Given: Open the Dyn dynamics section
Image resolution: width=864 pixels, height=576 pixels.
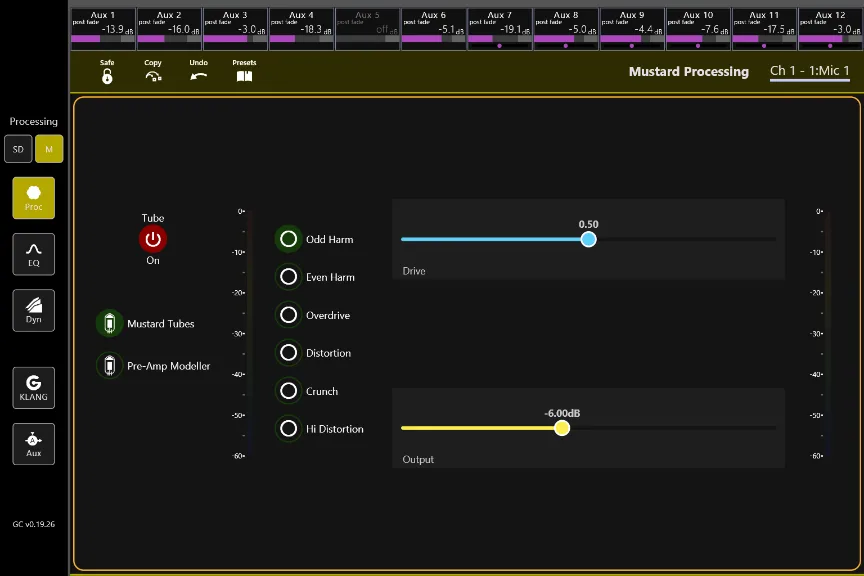Looking at the screenshot, I should [x=34, y=310].
